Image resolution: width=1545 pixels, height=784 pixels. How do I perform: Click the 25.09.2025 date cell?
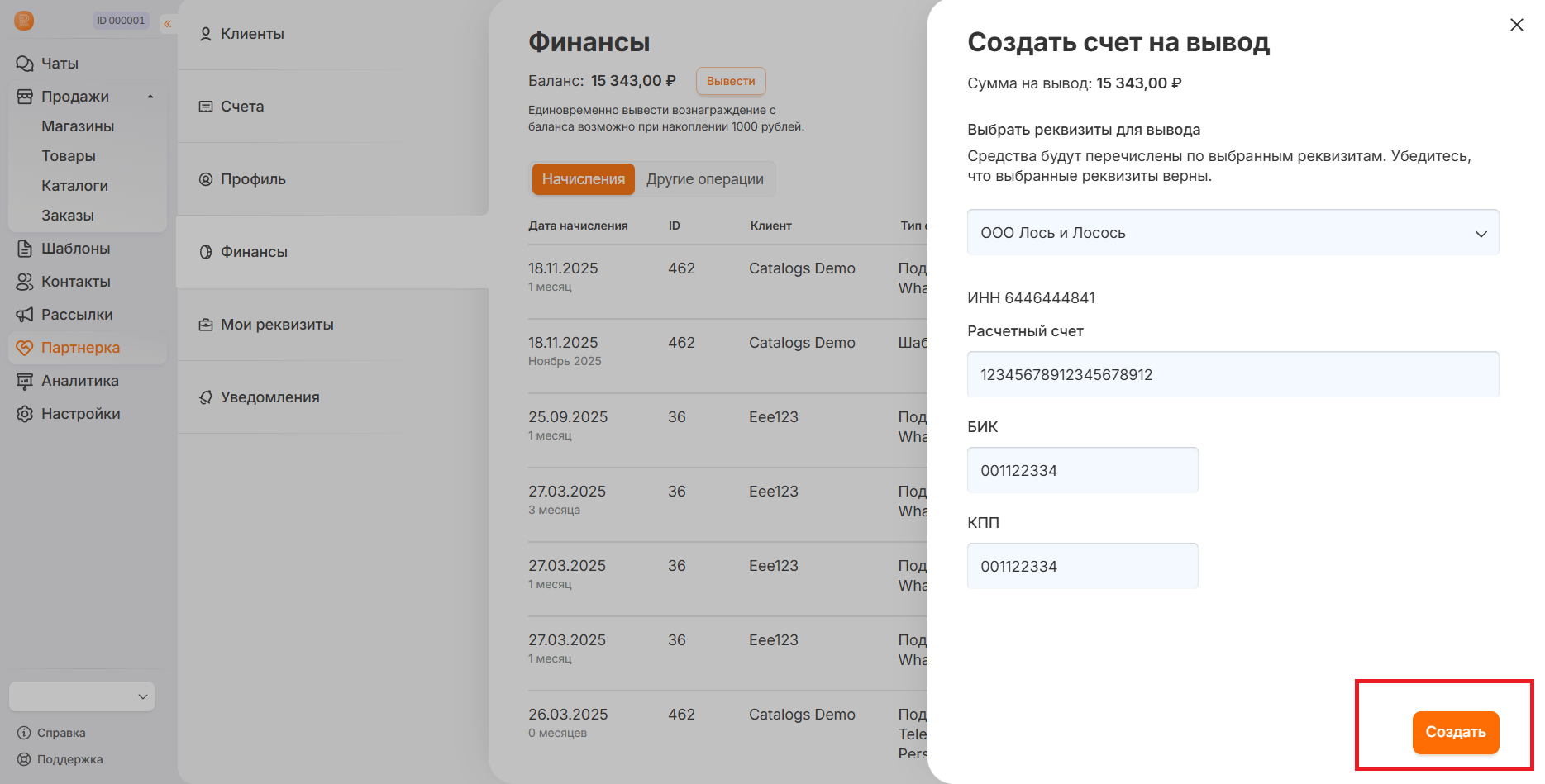tap(568, 417)
